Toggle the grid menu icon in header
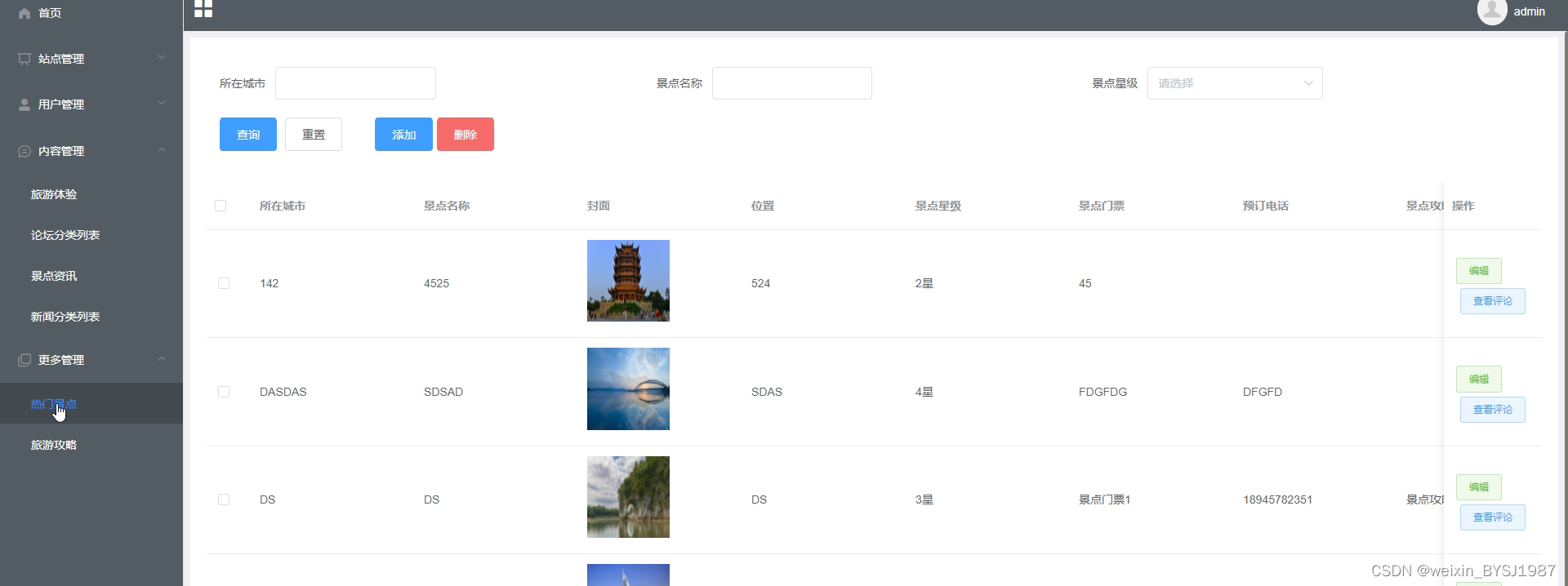This screenshot has height=586, width=1568. (x=203, y=8)
